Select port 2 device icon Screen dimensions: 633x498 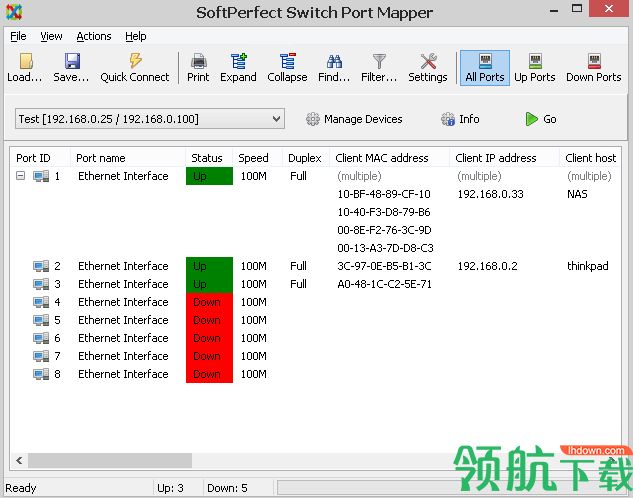(41, 266)
